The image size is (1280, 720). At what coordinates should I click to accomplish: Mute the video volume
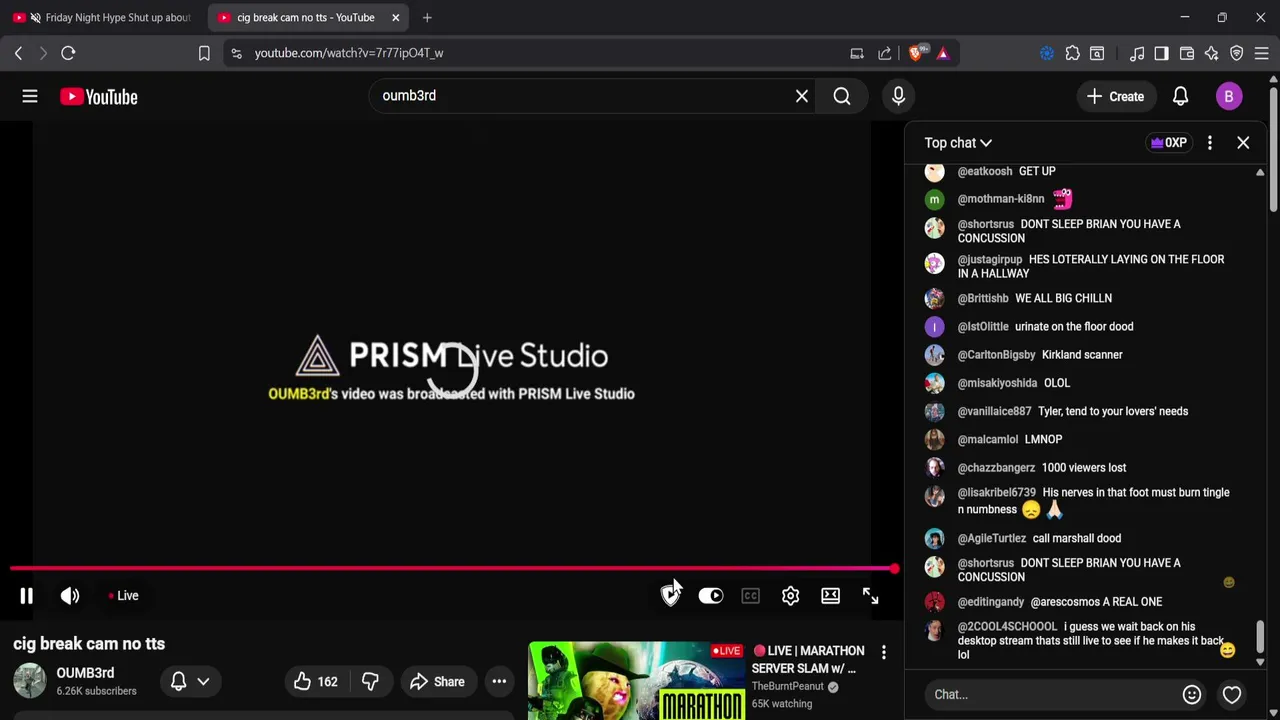point(70,596)
